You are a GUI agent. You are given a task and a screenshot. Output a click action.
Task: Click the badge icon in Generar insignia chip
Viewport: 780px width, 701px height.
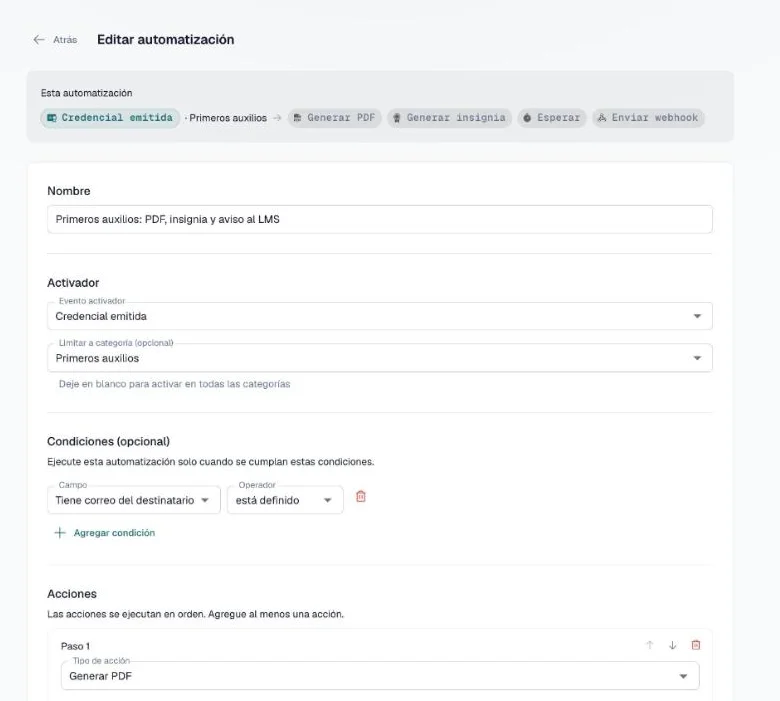tap(397, 118)
